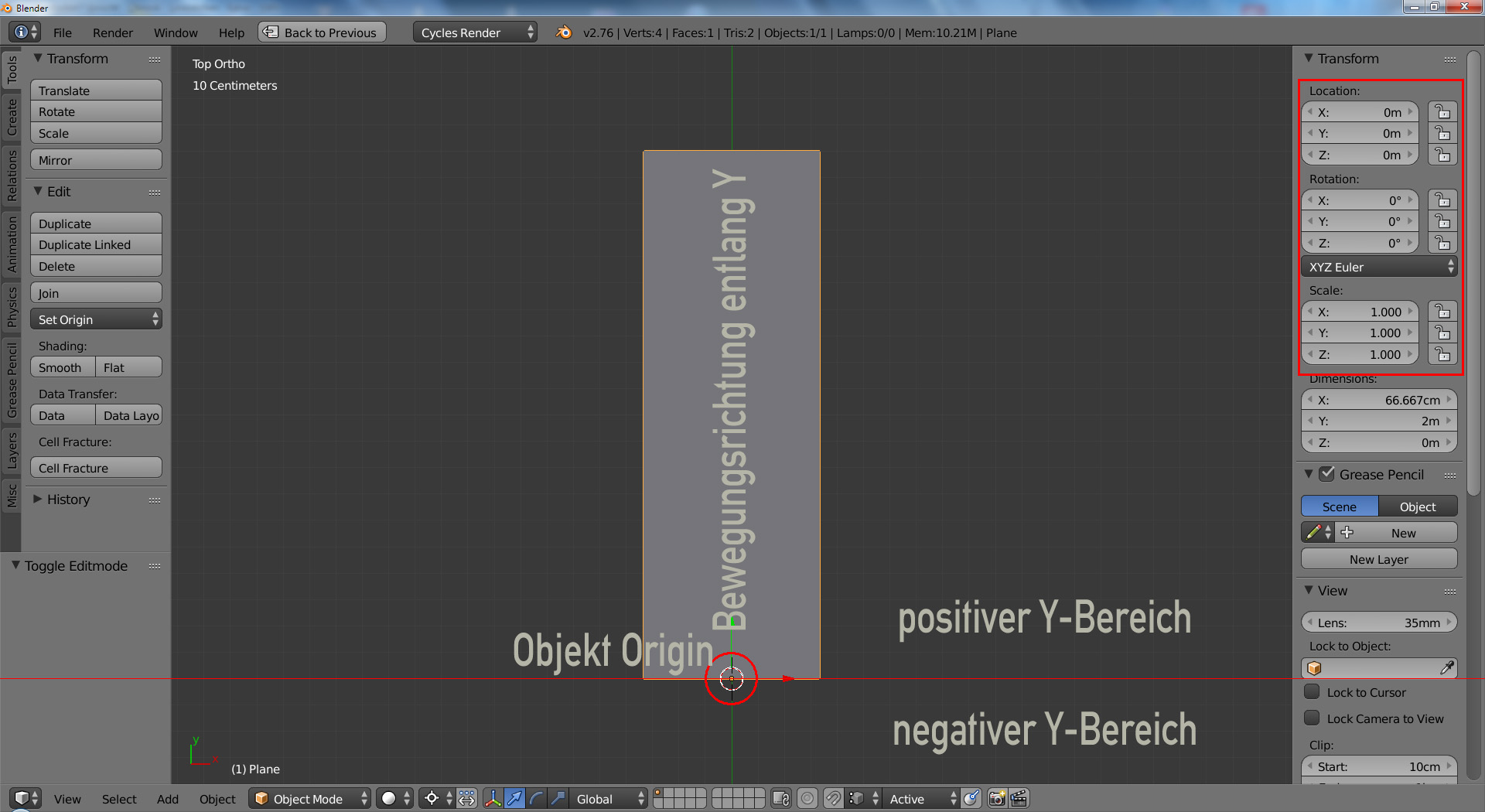
Task: Click the Dimensions X 66.667cm field
Action: click(x=1380, y=400)
